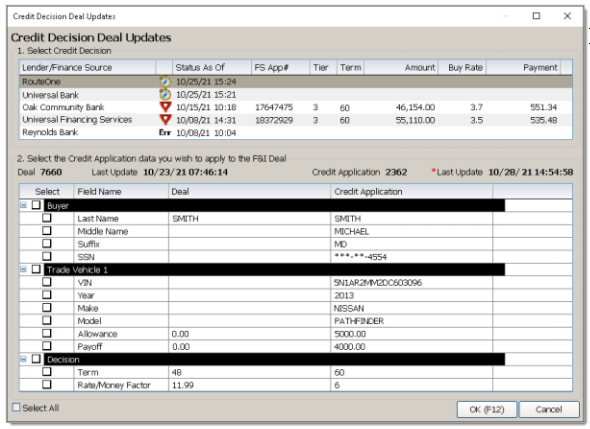Screen dimensions: 590x429
Task: Click credit application value NISSAN
Action: pyautogui.click(x=349, y=308)
